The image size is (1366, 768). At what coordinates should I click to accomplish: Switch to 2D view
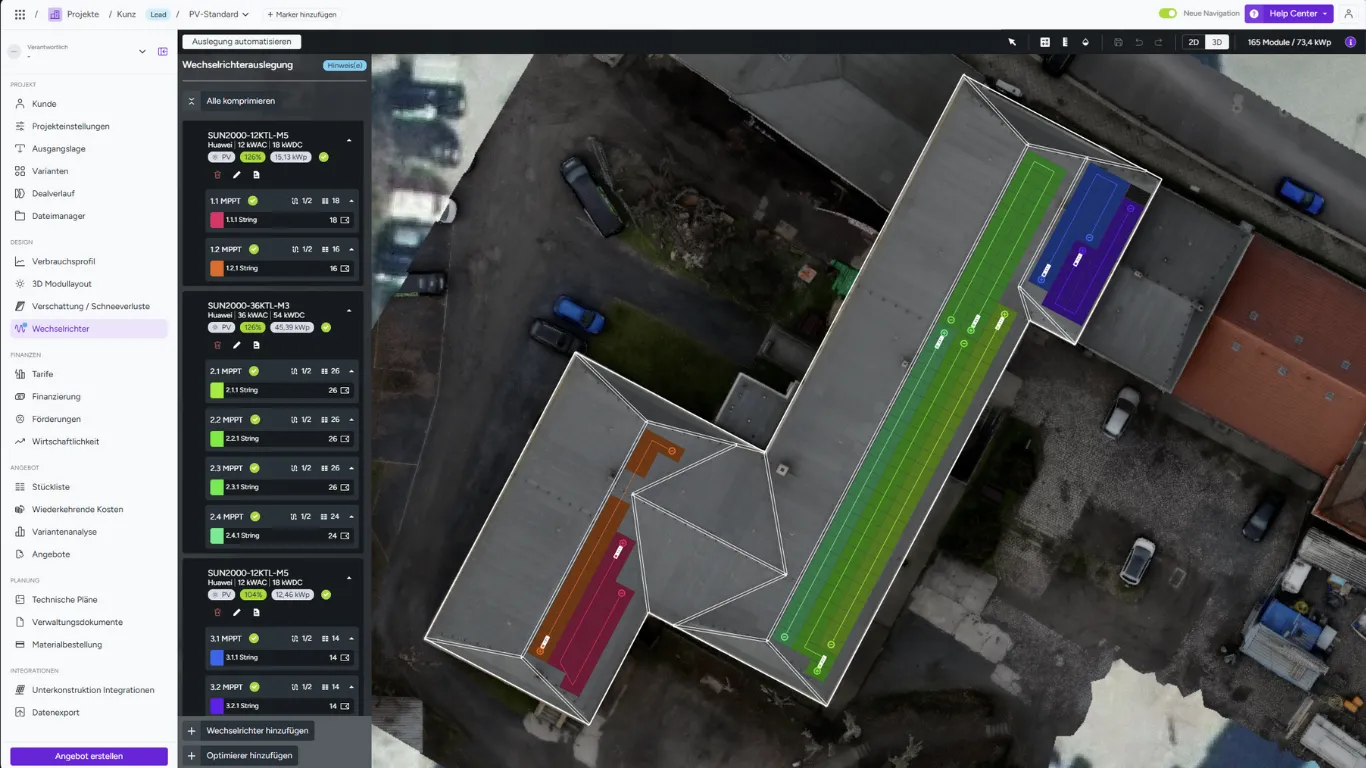click(x=1193, y=42)
